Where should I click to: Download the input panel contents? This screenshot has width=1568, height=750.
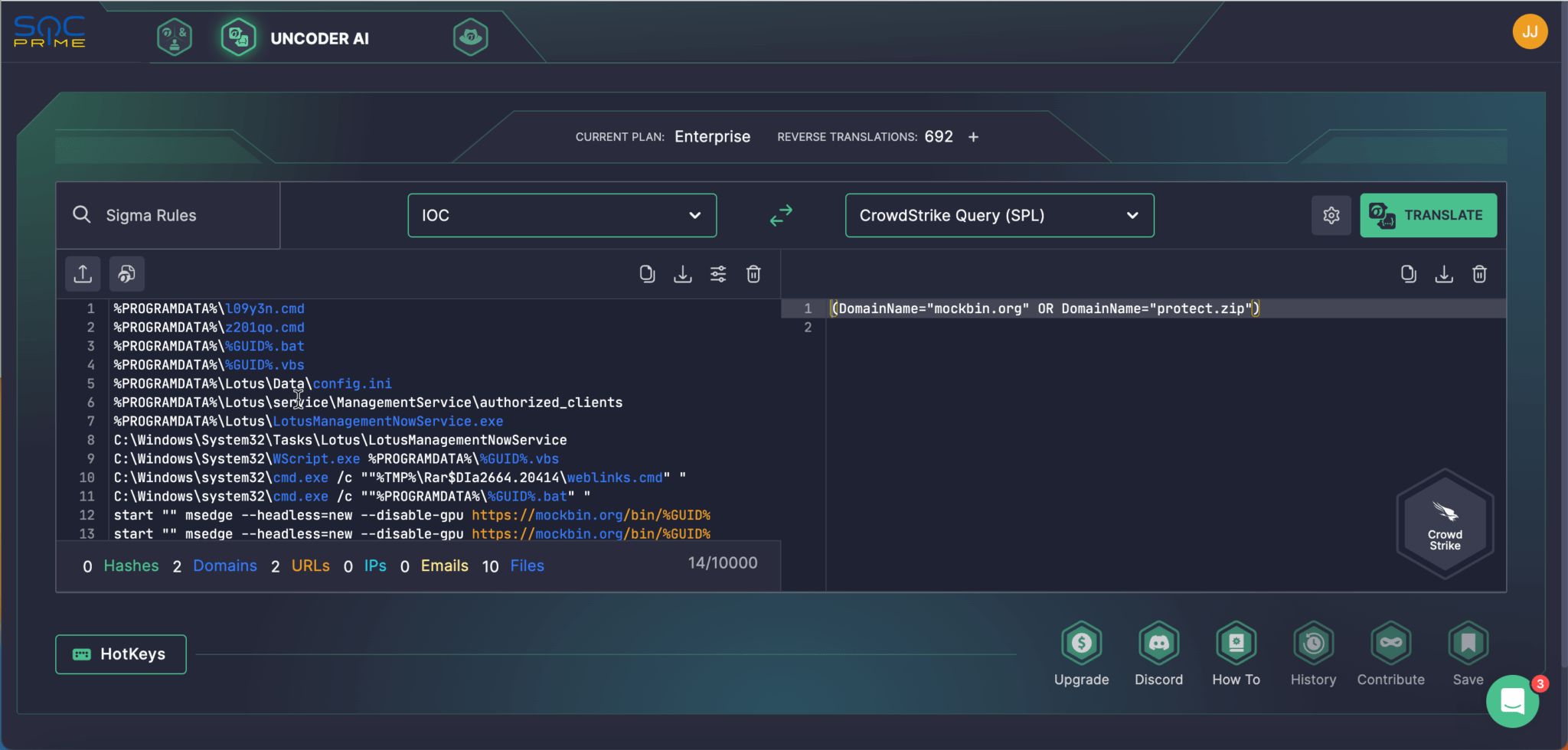pos(682,274)
